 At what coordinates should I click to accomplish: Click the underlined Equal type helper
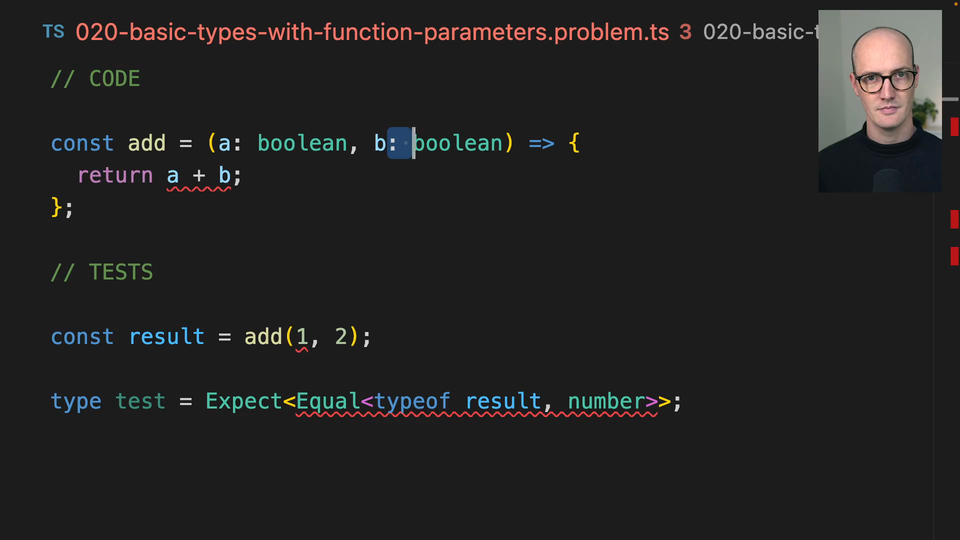(328, 402)
